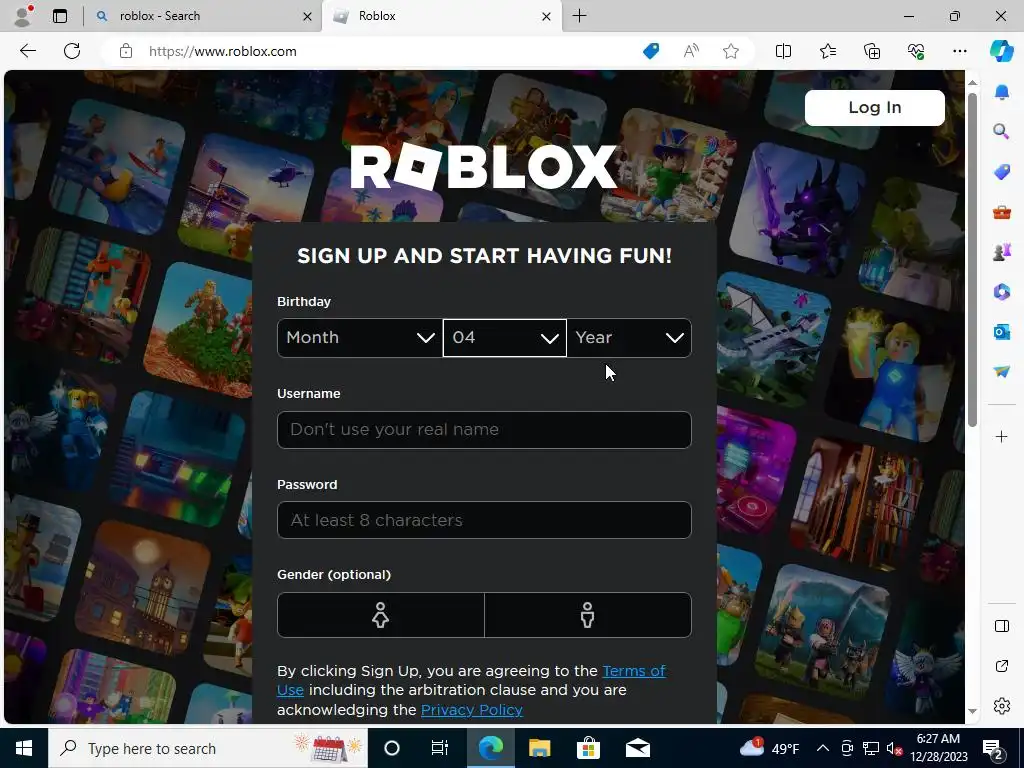Screen dimensions: 1024x768
Task: Open Browser essentials heart icon
Action: 916,51
